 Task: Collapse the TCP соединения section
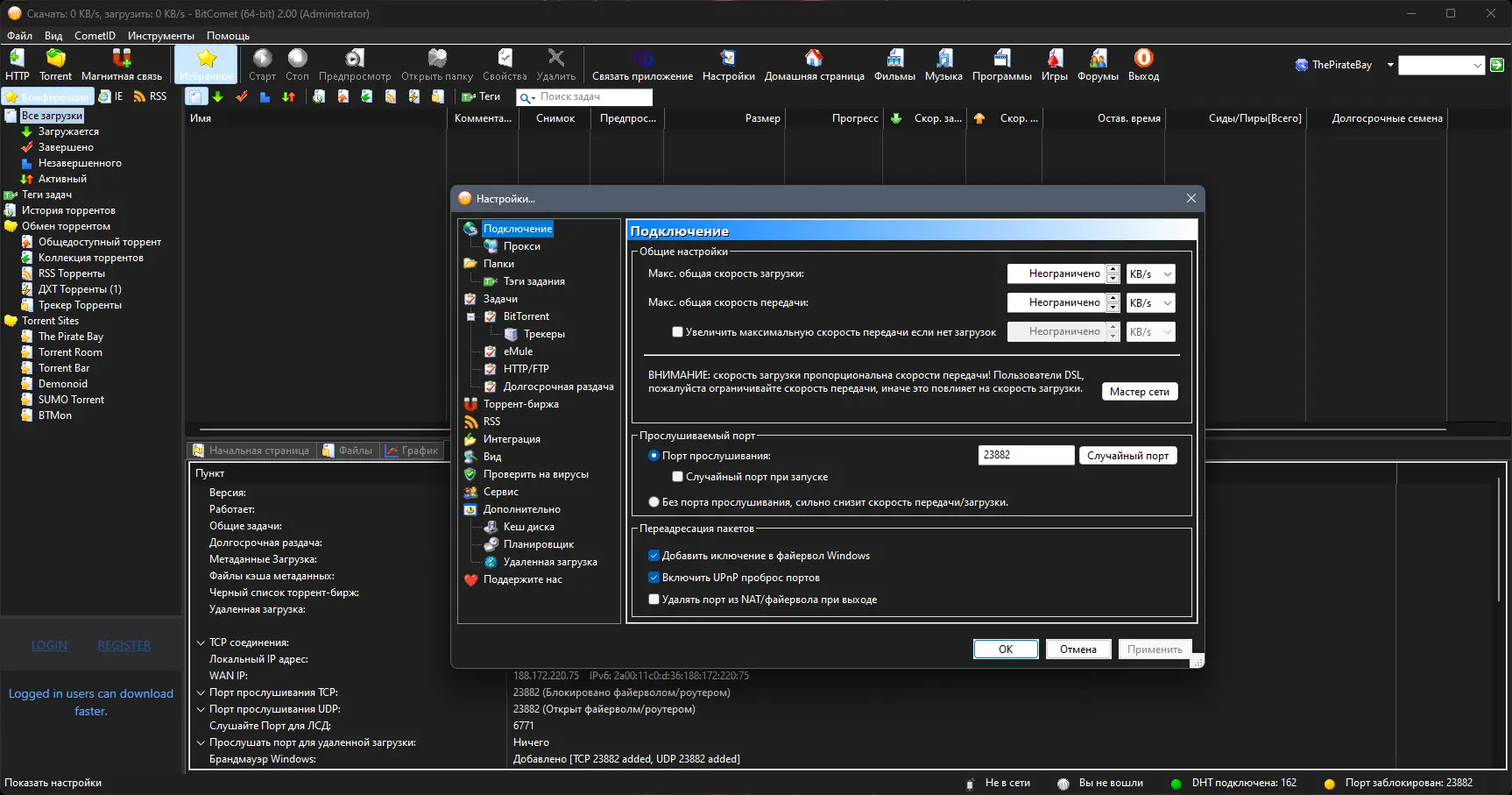[201, 642]
